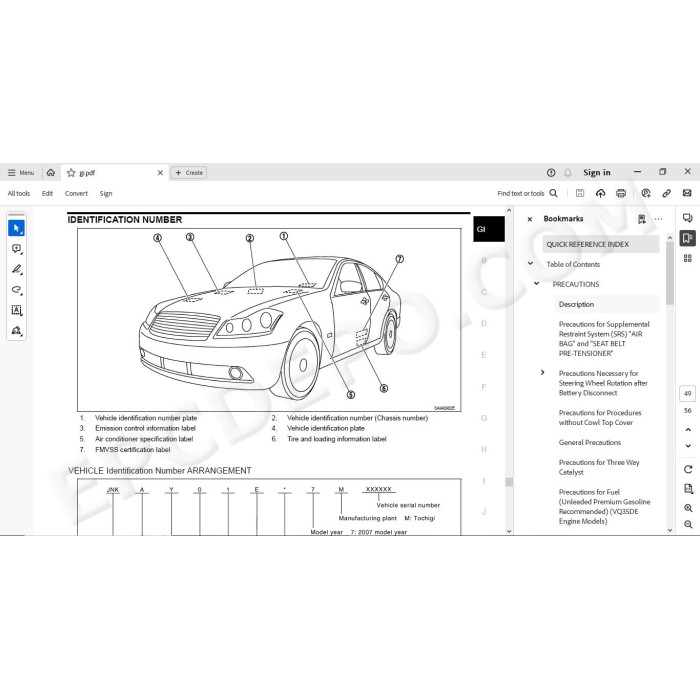Open Precautions for Supplemental Restraint System bookmark
700x700 pixels.
click(x=604, y=338)
